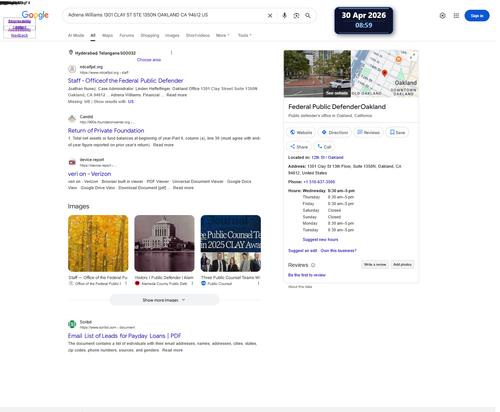Open the settings gear icon
This screenshot has height=412, width=500.
pyautogui.click(x=442, y=16)
